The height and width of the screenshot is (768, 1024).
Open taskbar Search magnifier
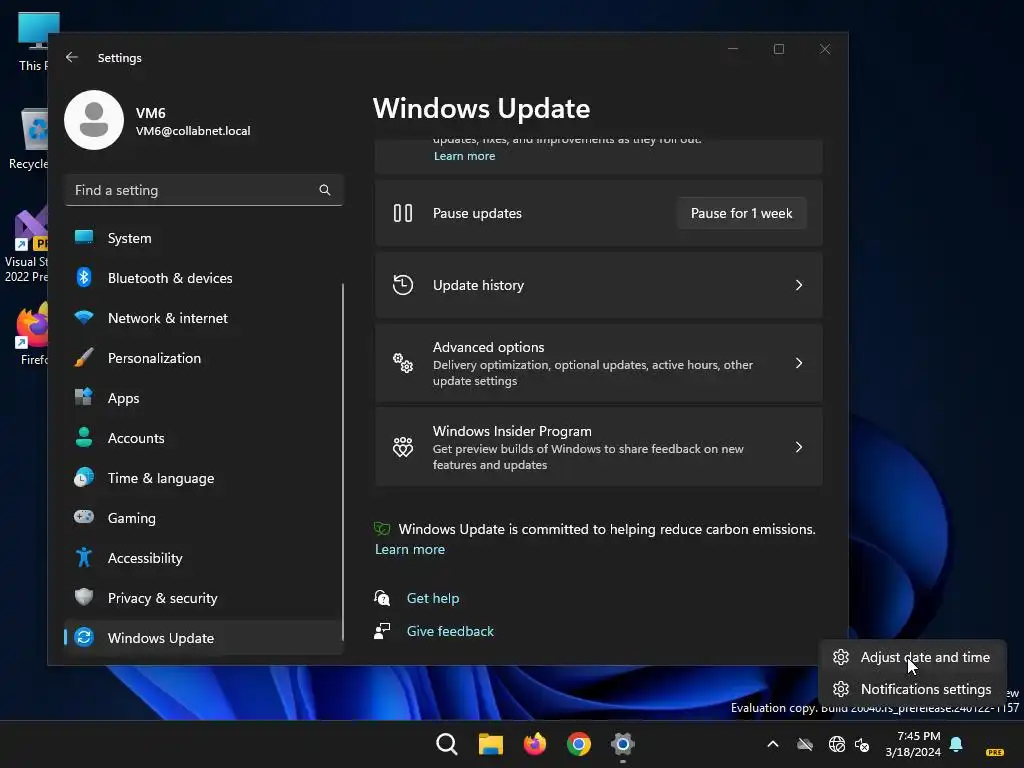447,744
